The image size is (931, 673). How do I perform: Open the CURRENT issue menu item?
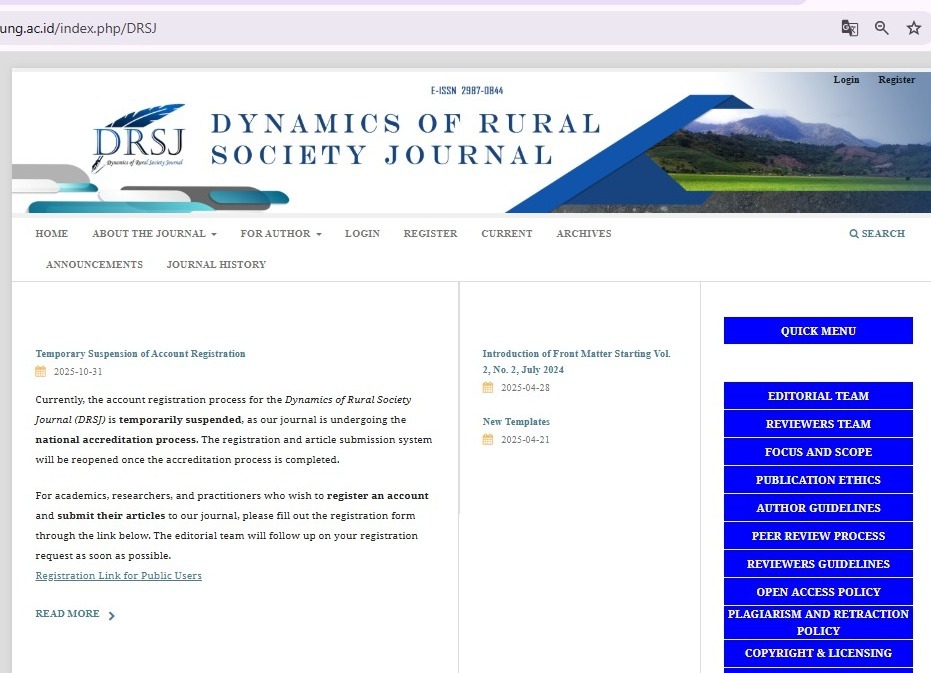[507, 233]
